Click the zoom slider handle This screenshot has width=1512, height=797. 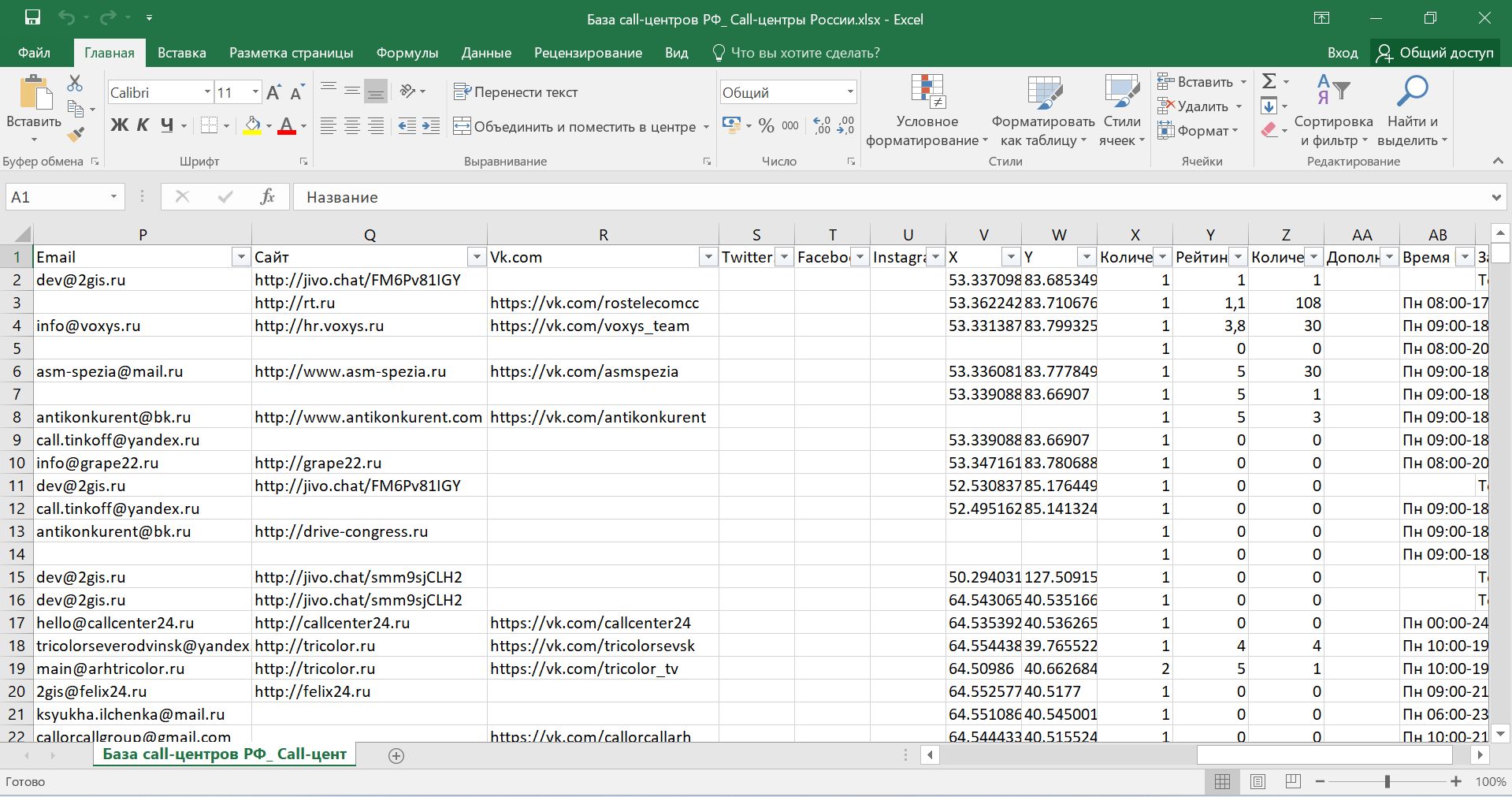click(x=1388, y=781)
